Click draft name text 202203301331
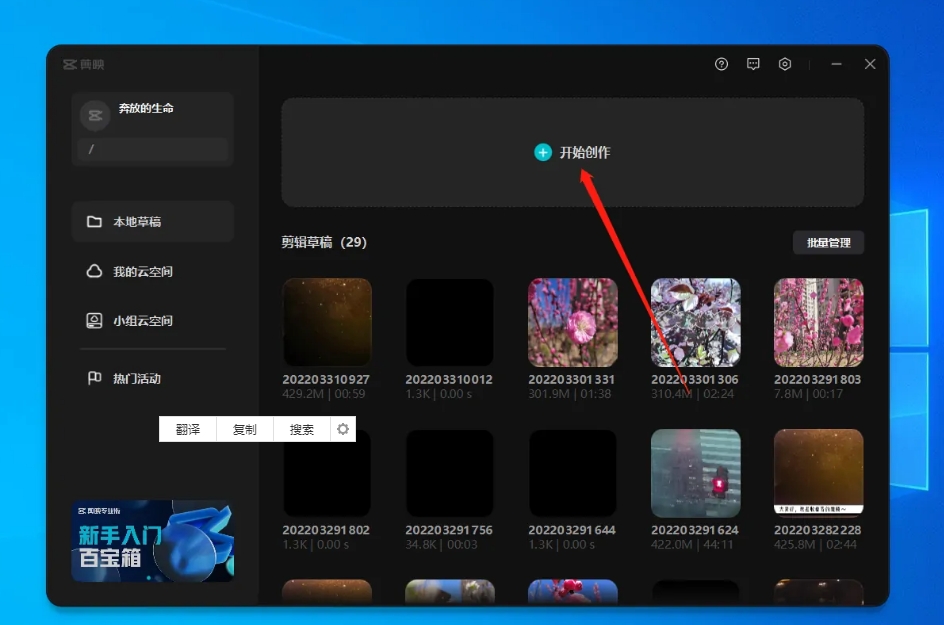Viewport: 944px width, 625px height. 571,379
